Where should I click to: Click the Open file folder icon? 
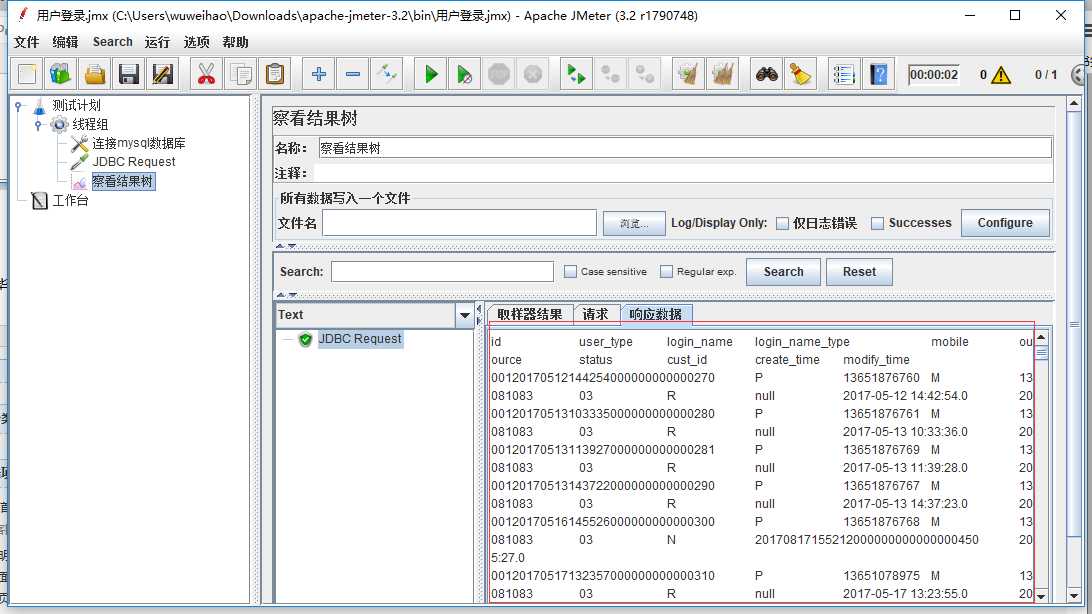pyautogui.click(x=95, y=74)
